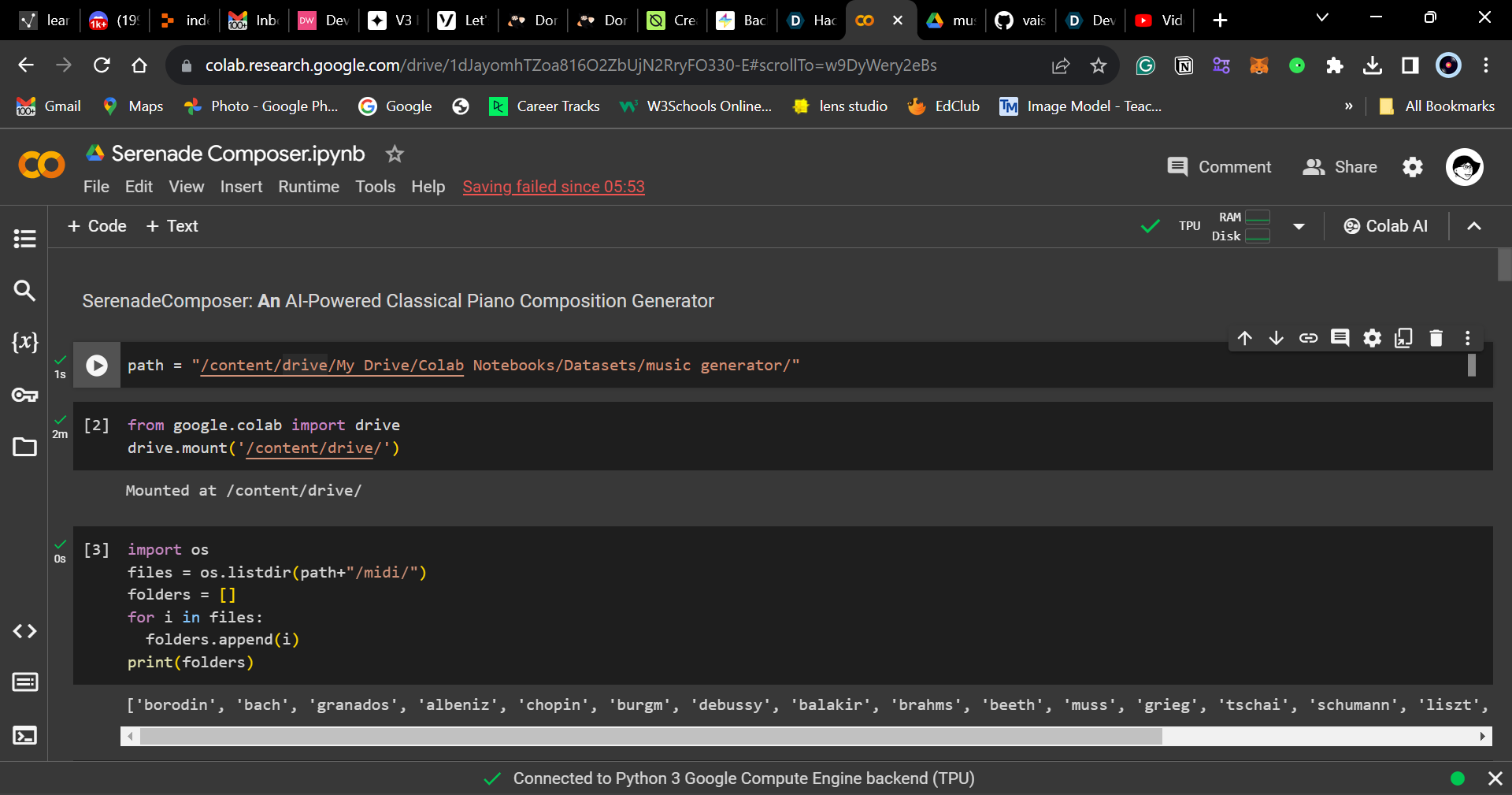Open the code snippets panel

pos(24,631)
